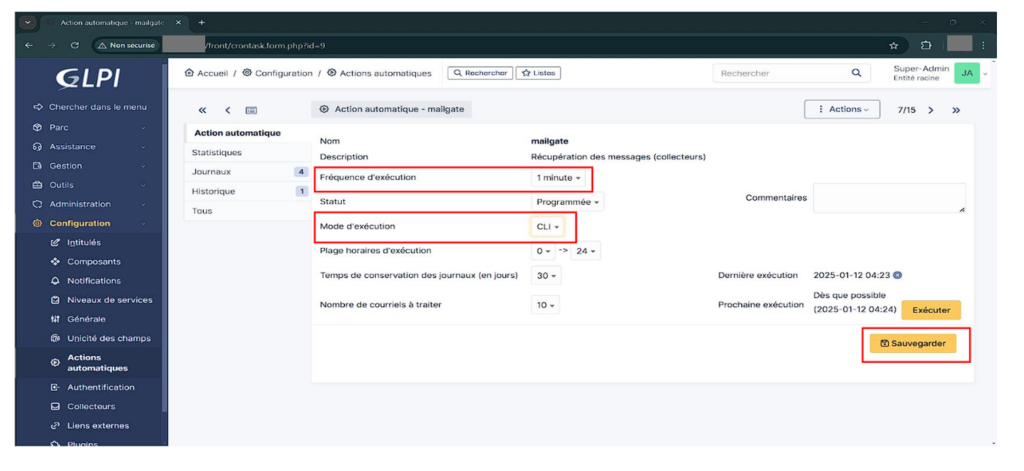This screenshot has width=1024, height=471.
Task: Bookmark this page with star icon
Action: pos(893,45)
